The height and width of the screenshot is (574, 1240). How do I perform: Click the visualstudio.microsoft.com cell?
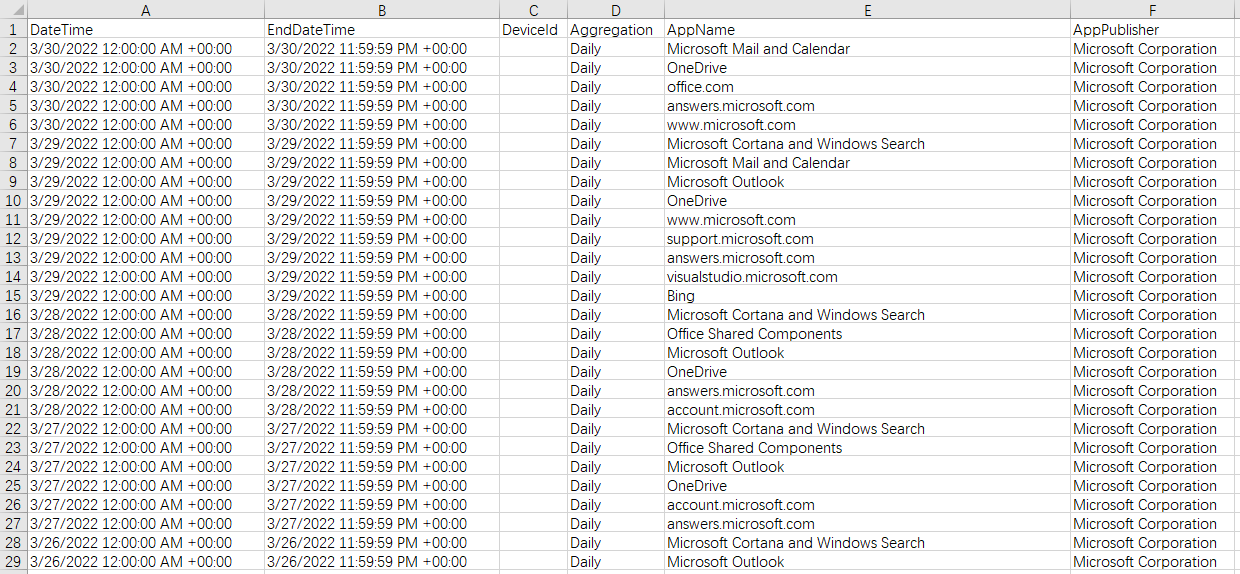coord(867,277)
